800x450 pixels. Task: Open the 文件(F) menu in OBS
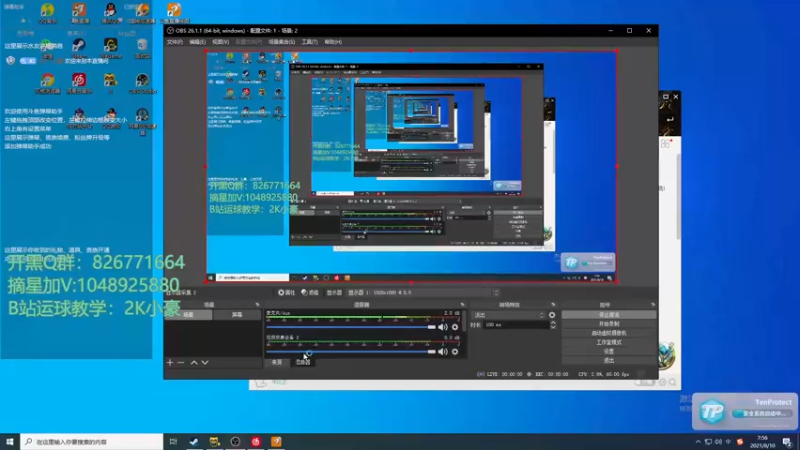click(x=174, y=42)
